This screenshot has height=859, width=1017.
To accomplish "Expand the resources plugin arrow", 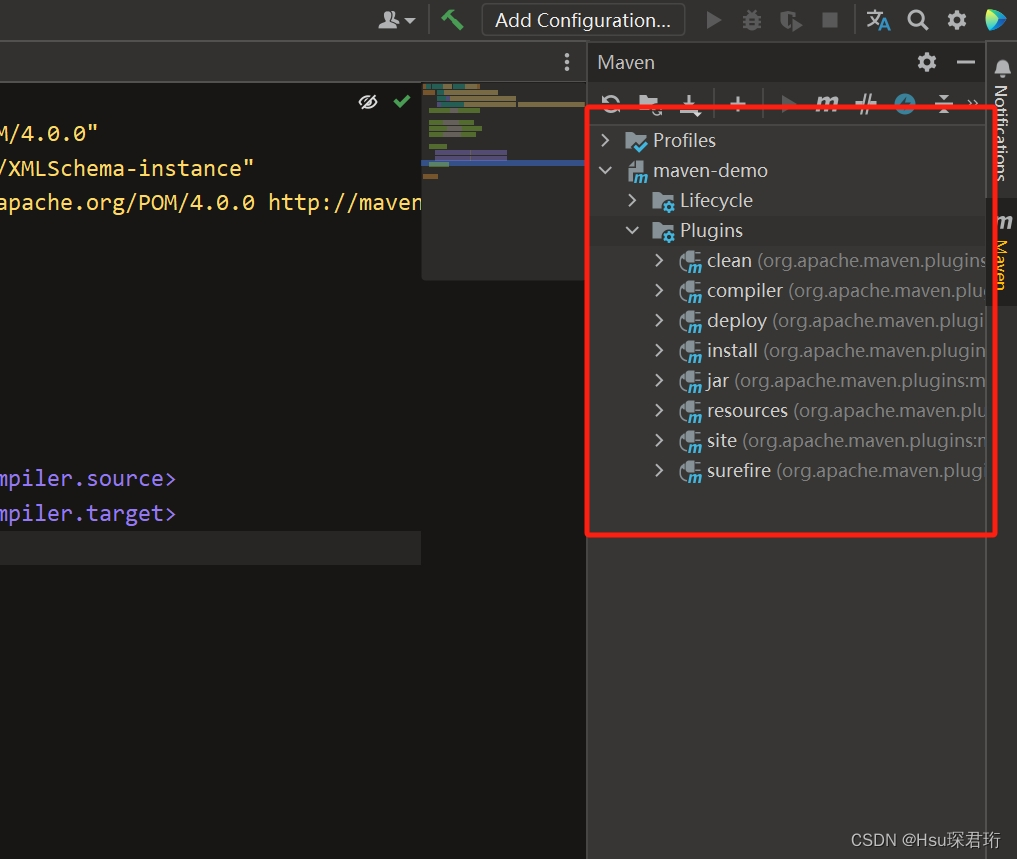I will 659,410.
